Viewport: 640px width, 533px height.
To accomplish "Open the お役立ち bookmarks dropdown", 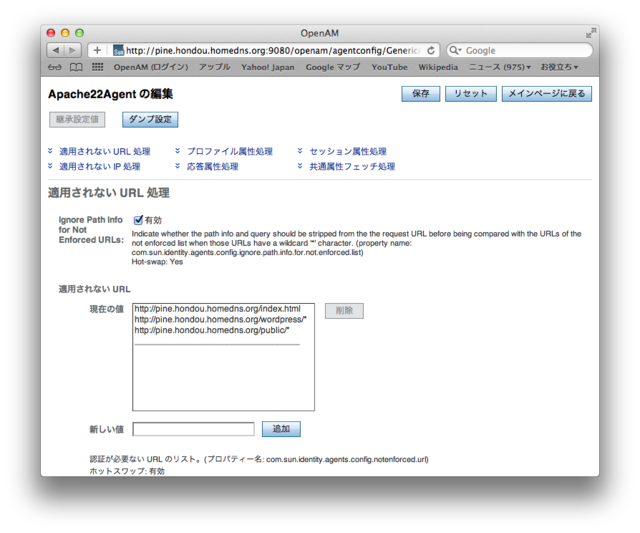I will [559, 67].
